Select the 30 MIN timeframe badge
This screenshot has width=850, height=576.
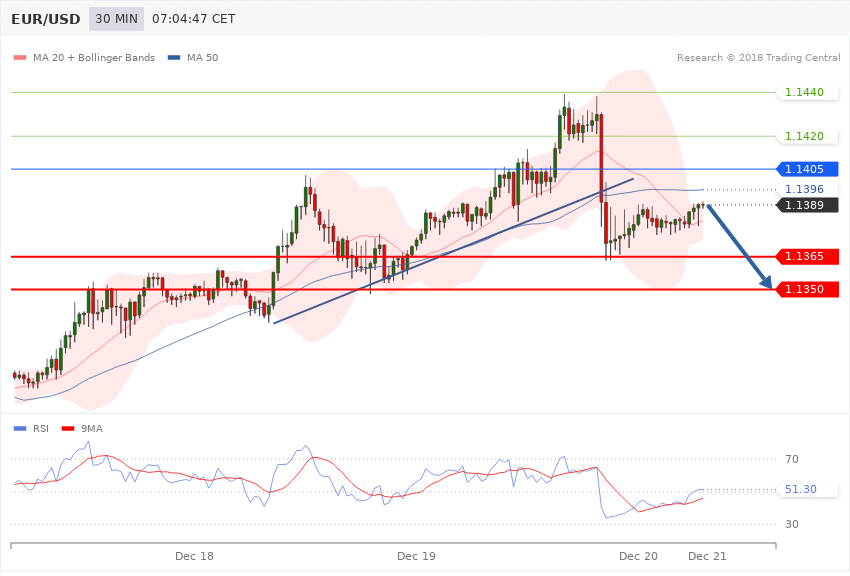pyautogui.click(x=117, y=19)
